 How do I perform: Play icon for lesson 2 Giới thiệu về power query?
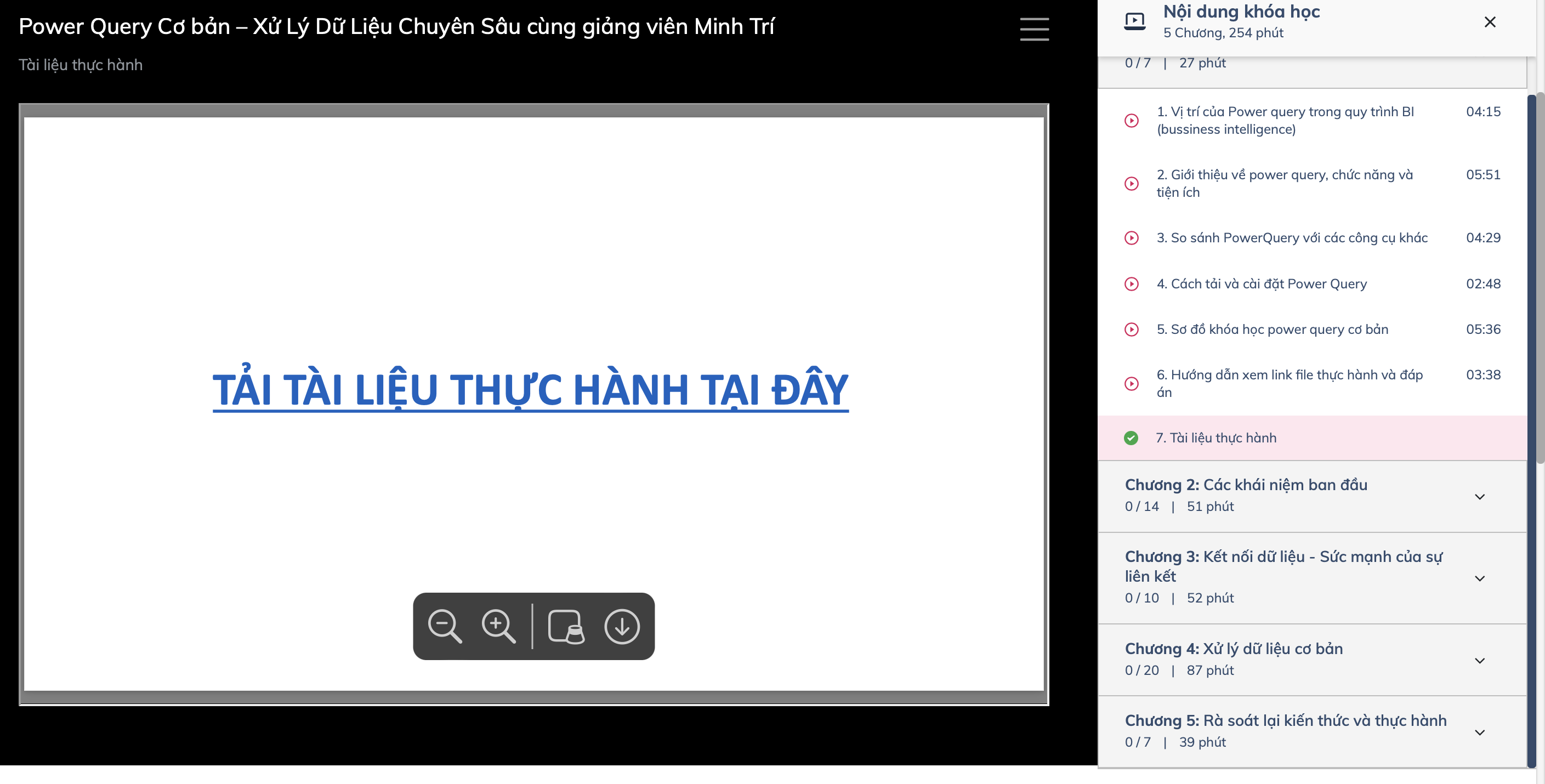coord(1131,184)
